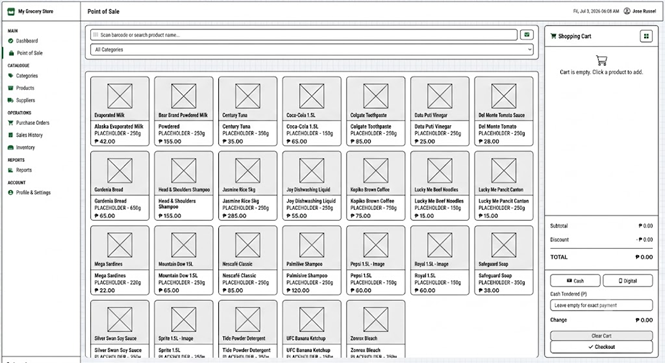665x363 pixels.
Task: Click the My Grocery Store logo icon
Action: 11,11
